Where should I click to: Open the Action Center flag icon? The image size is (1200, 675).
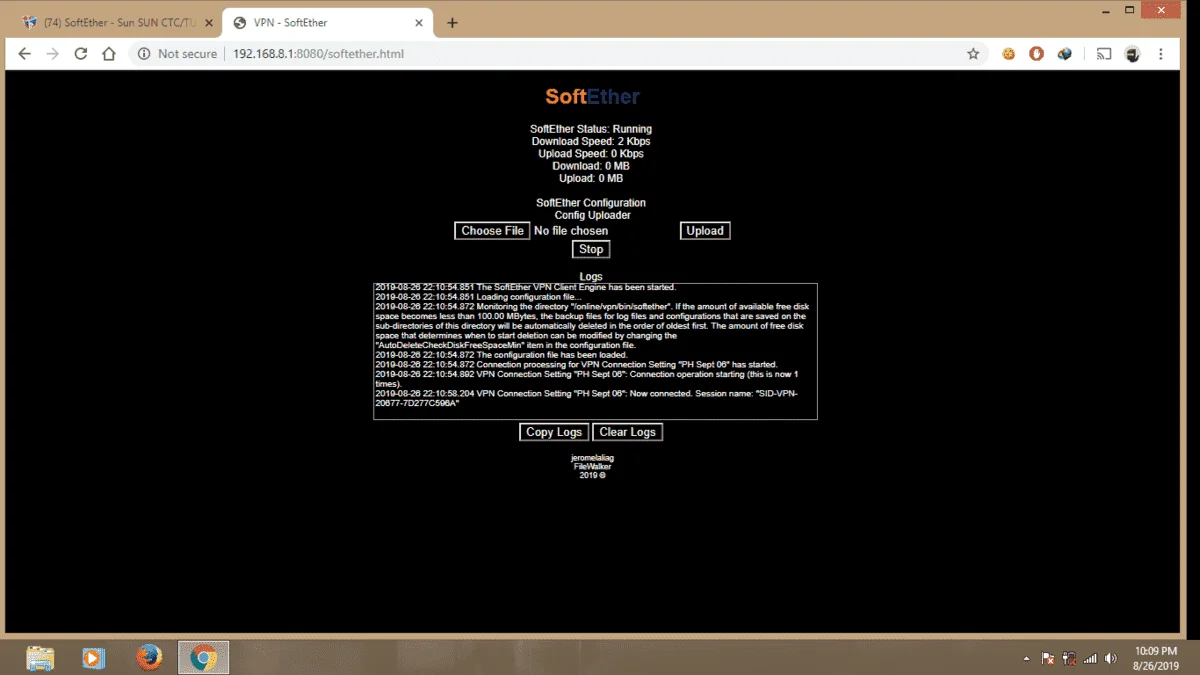point(1047,659)
